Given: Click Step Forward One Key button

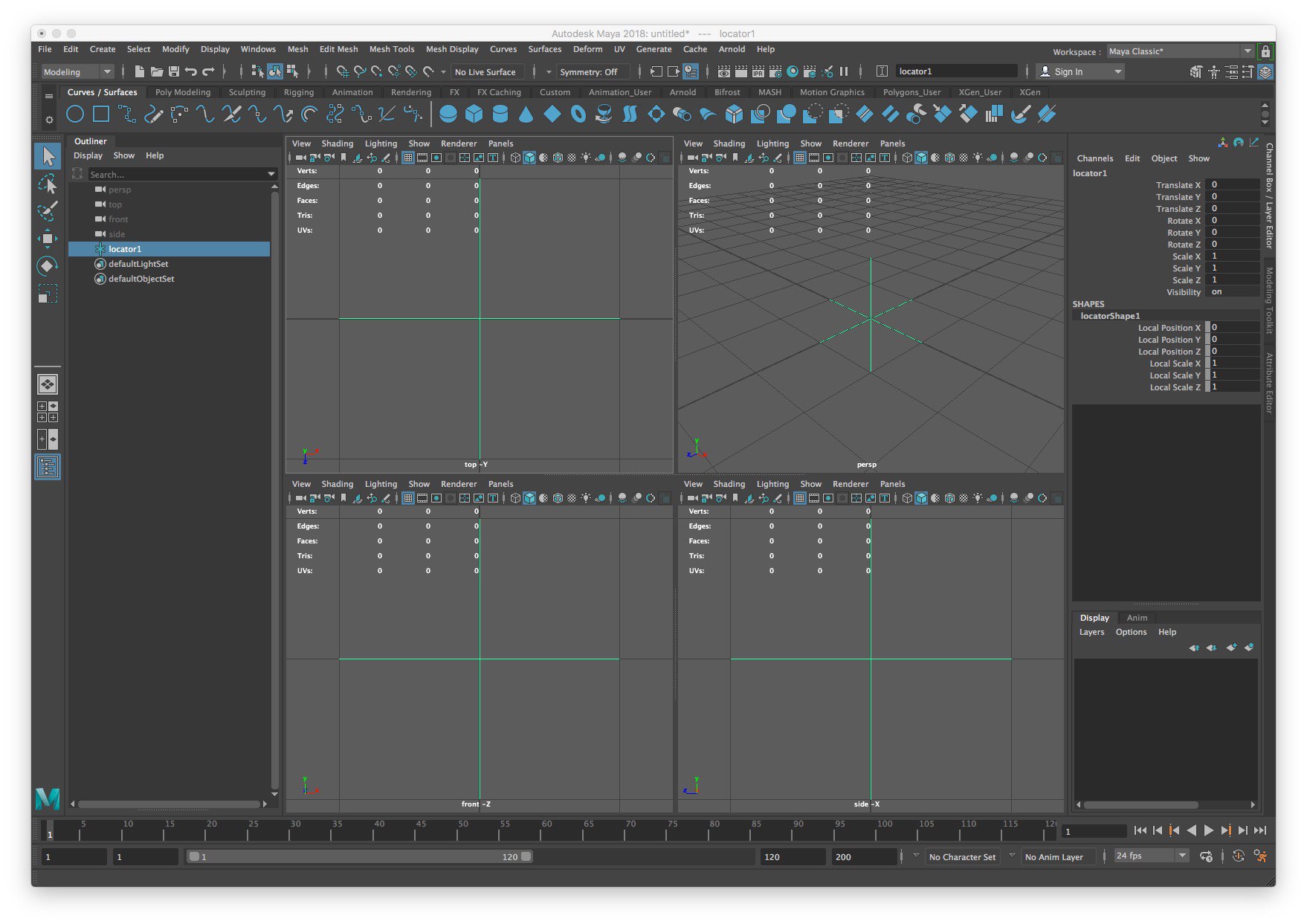Looking at the screenshot, I should coord(1226,830).
